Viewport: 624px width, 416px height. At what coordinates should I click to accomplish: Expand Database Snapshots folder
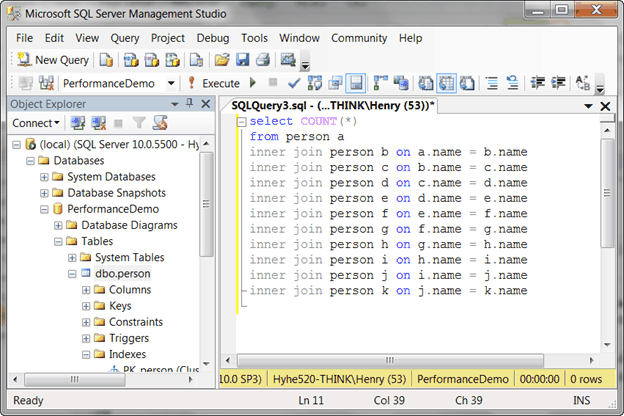pos(44,193)
